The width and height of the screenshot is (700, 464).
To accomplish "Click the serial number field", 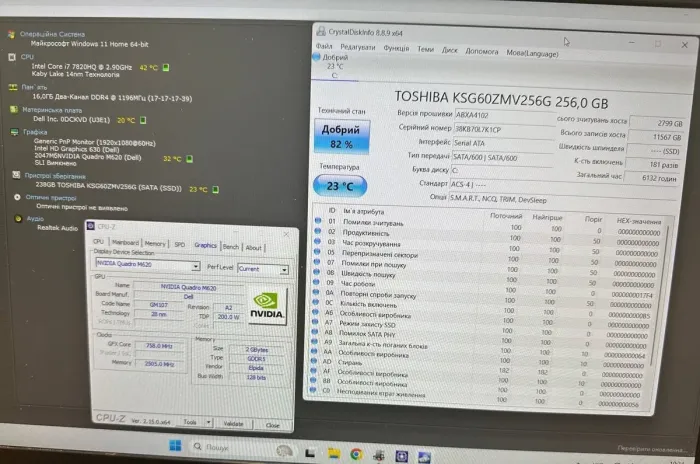I will coord(503,130).
